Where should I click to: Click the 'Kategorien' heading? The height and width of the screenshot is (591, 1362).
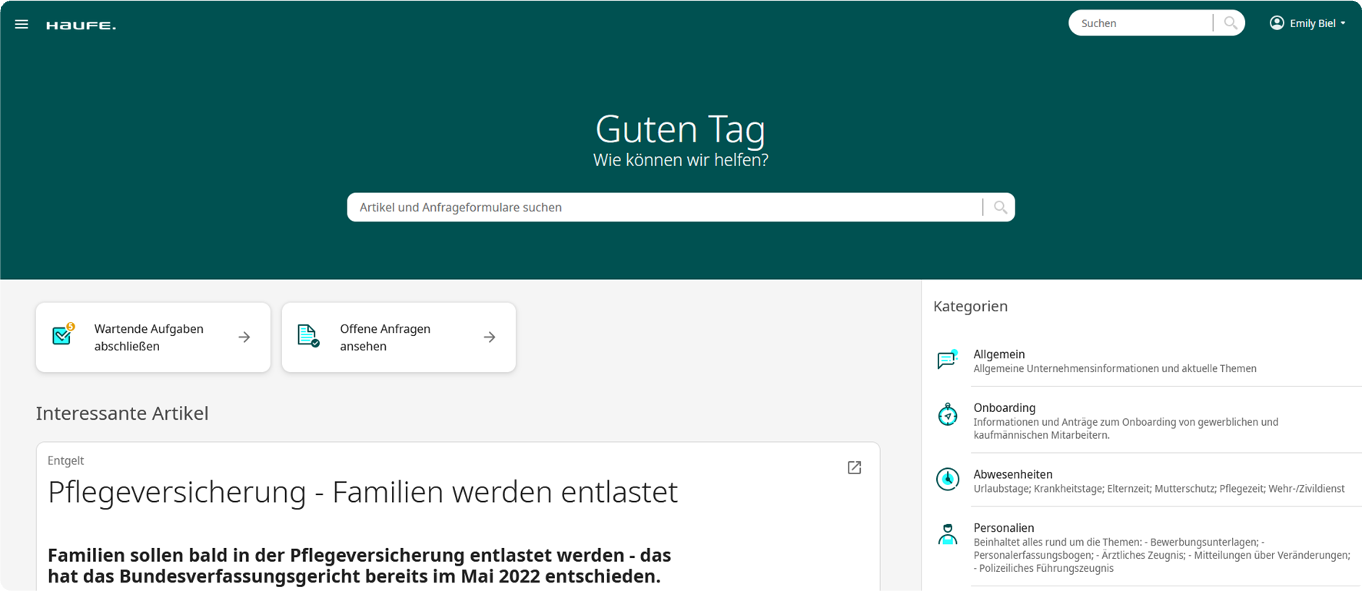pos(970,306)
